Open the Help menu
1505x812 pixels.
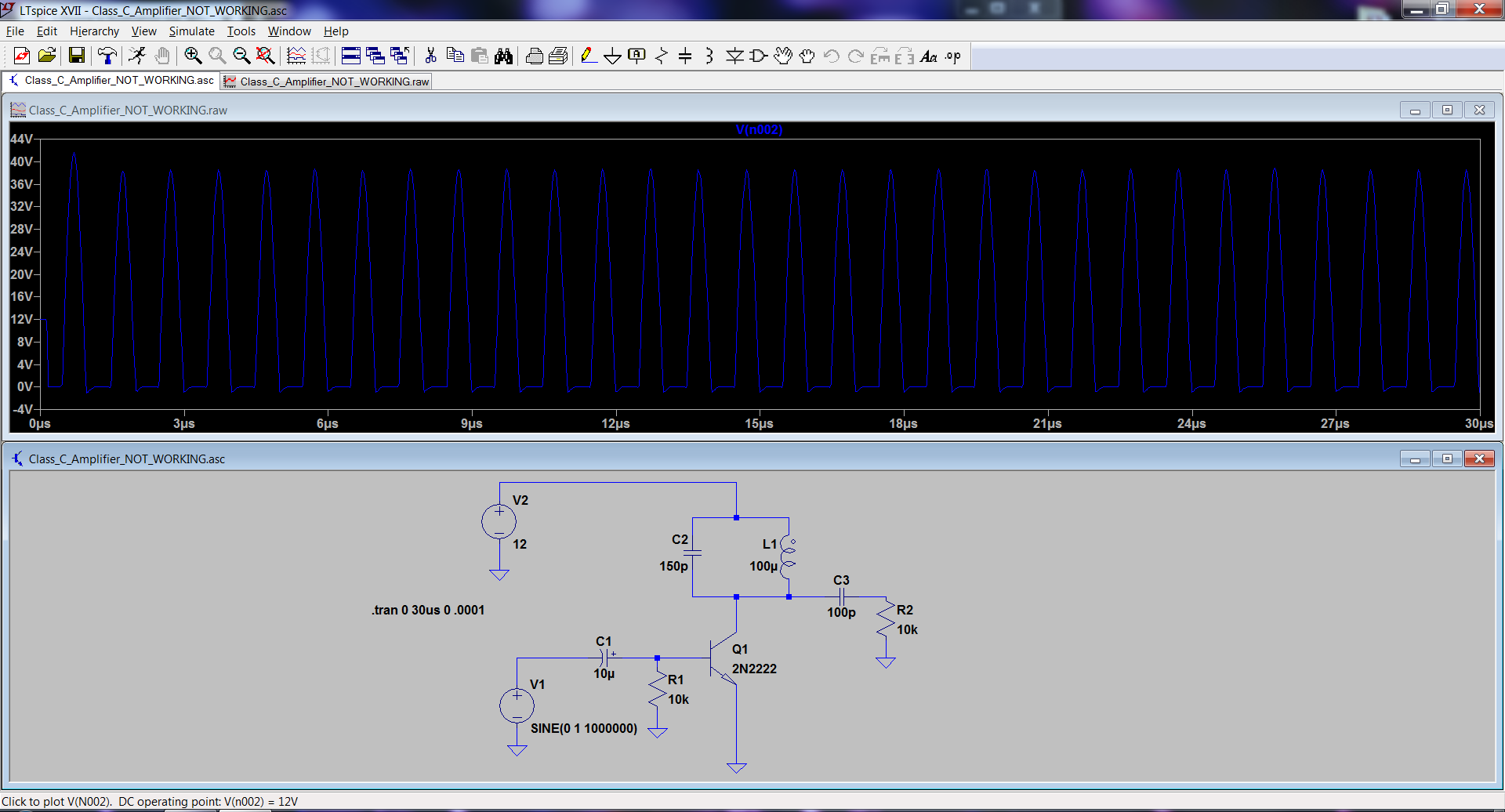coord(335,31)
